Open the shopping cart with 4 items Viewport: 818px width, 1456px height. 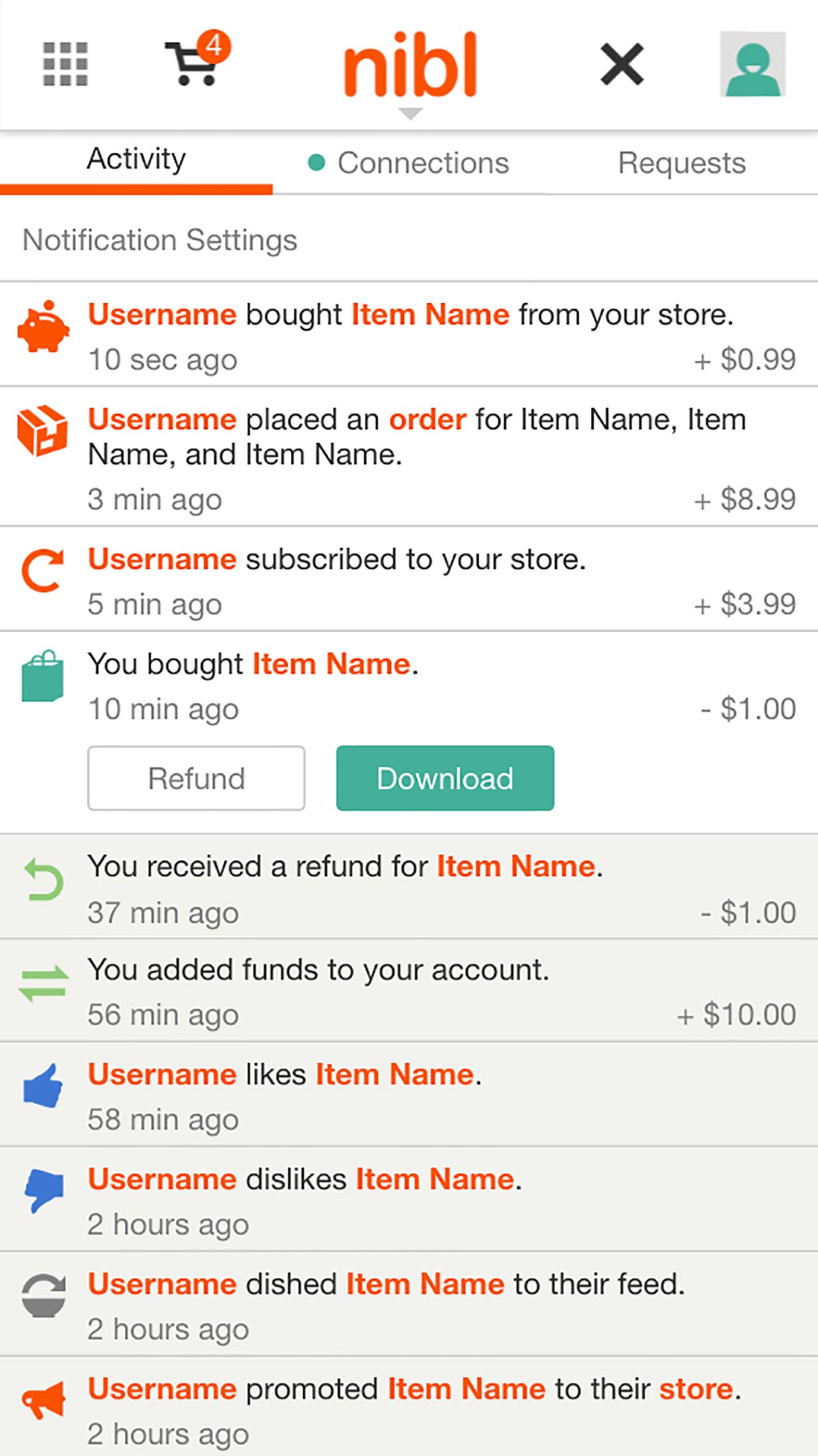[197, 59]
